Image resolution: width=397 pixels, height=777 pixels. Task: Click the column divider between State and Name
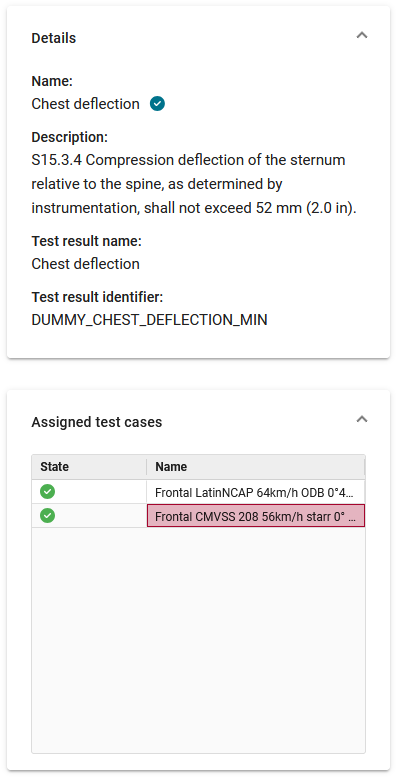[x=147, y=467]
